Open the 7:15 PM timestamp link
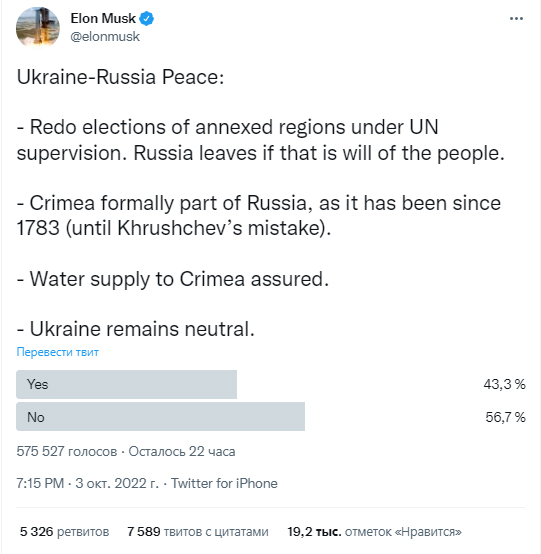 tap(40, 483)
